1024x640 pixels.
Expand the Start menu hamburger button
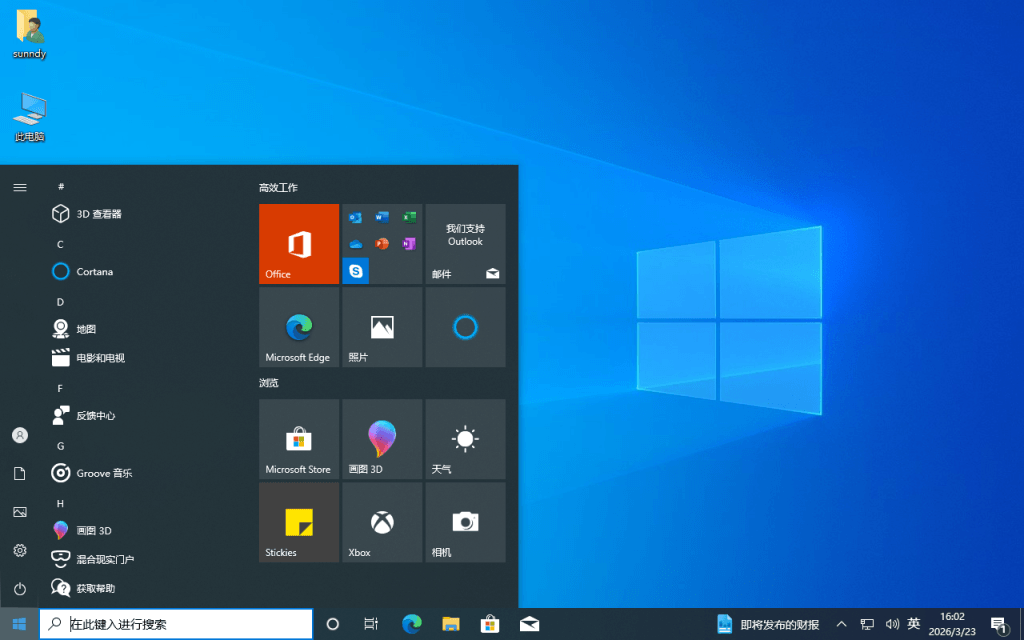(20, 187)
